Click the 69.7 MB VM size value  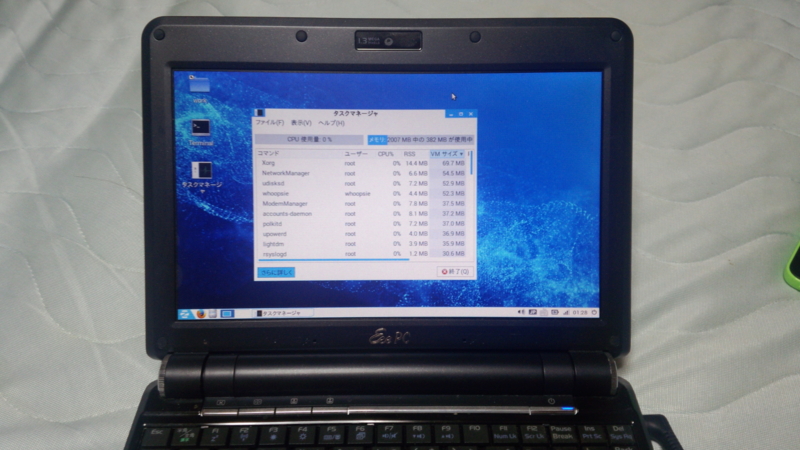click(x=453, y=163)
